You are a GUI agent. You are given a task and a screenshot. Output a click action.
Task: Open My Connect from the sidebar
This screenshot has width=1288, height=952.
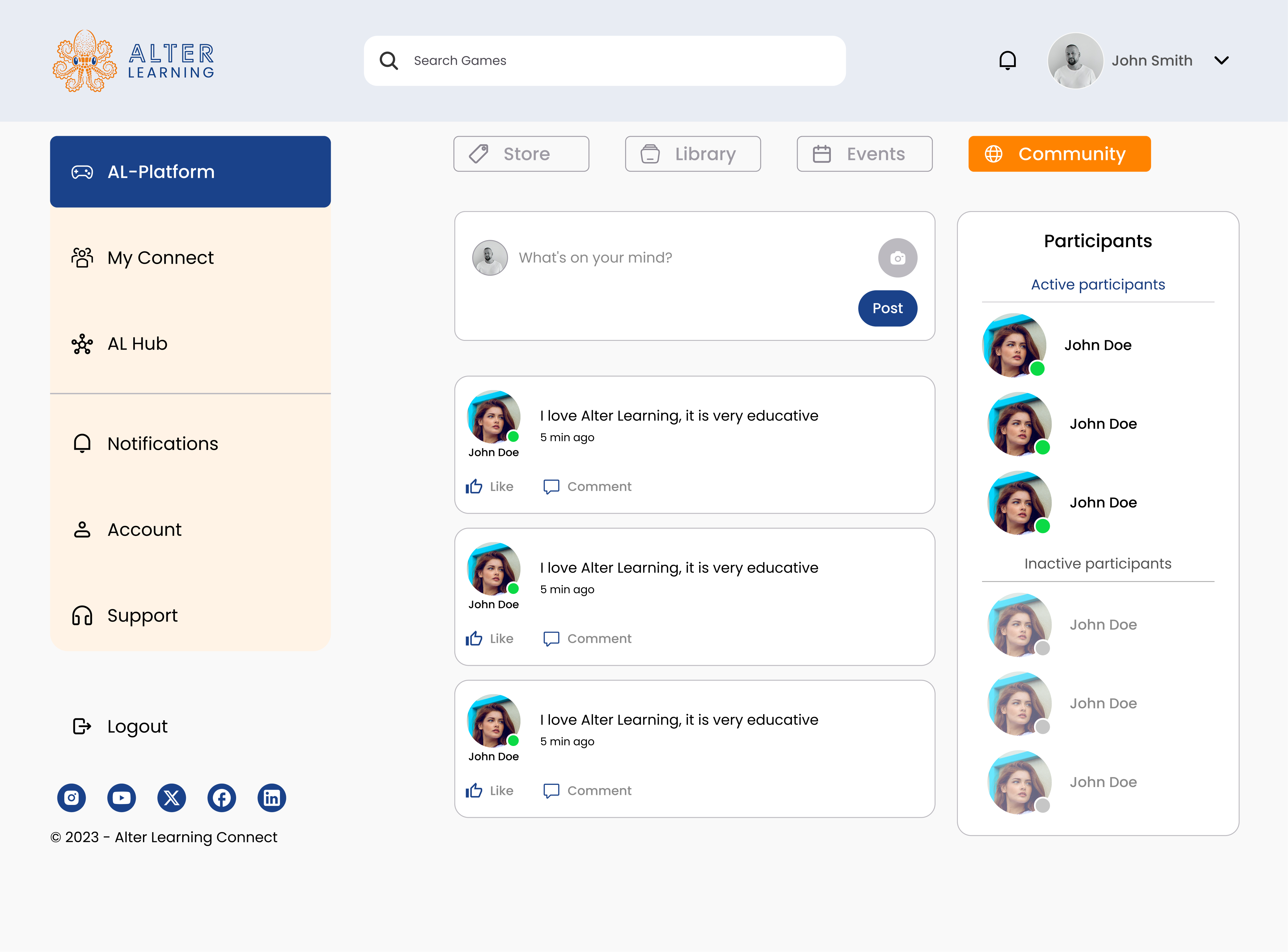coord(160,257)
